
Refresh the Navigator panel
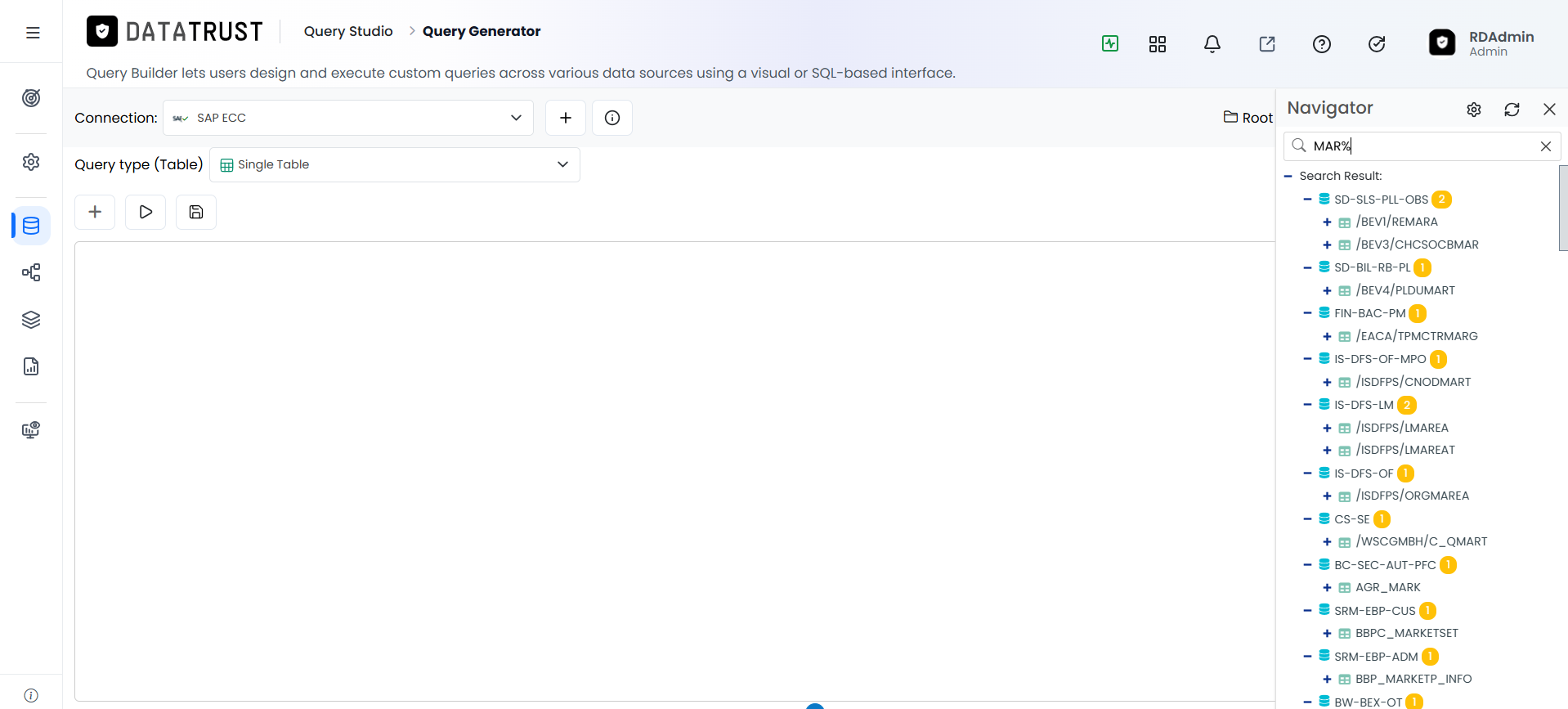click(1512, 110)
